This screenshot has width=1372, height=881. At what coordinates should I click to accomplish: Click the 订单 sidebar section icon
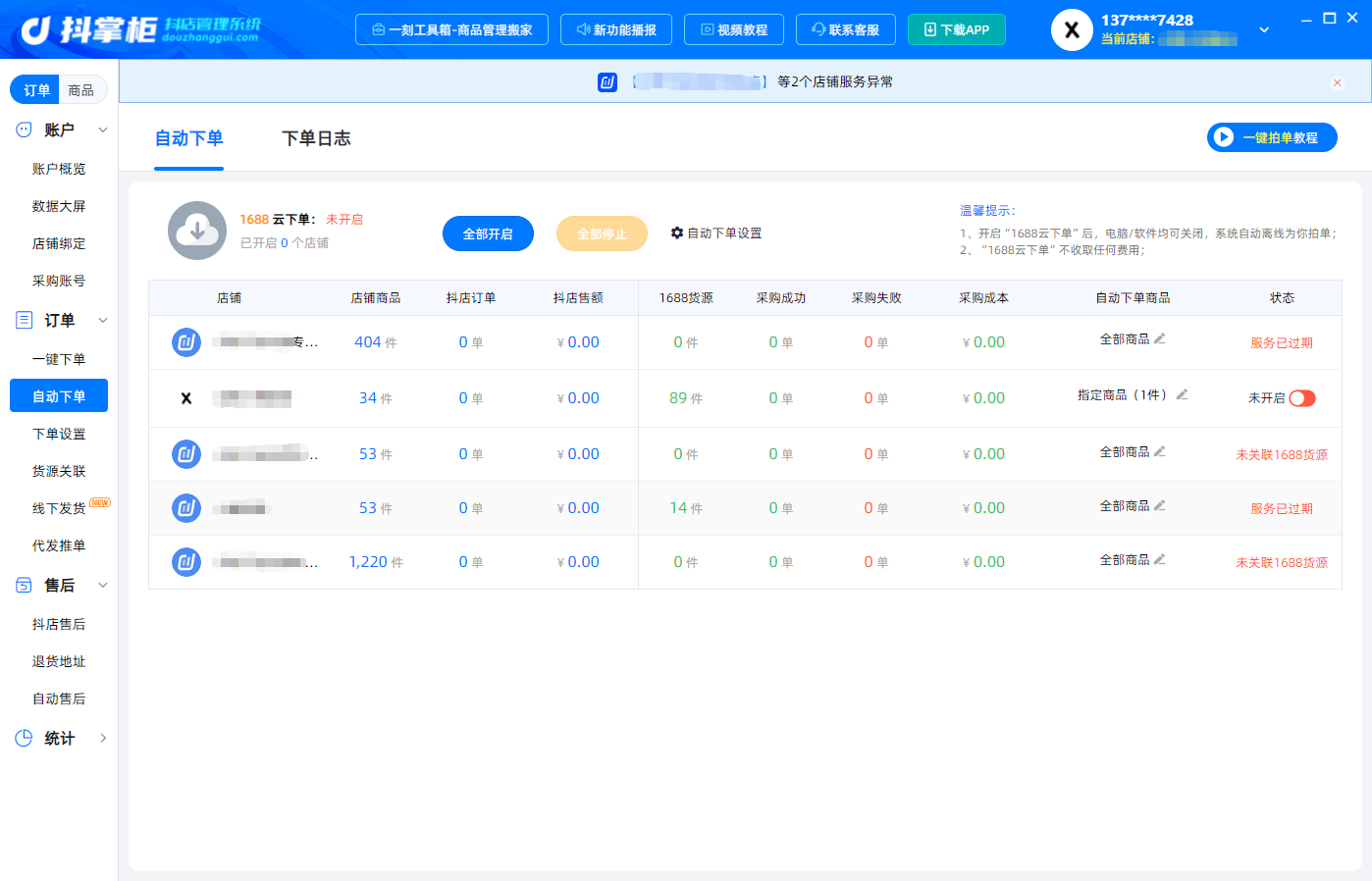24,320
